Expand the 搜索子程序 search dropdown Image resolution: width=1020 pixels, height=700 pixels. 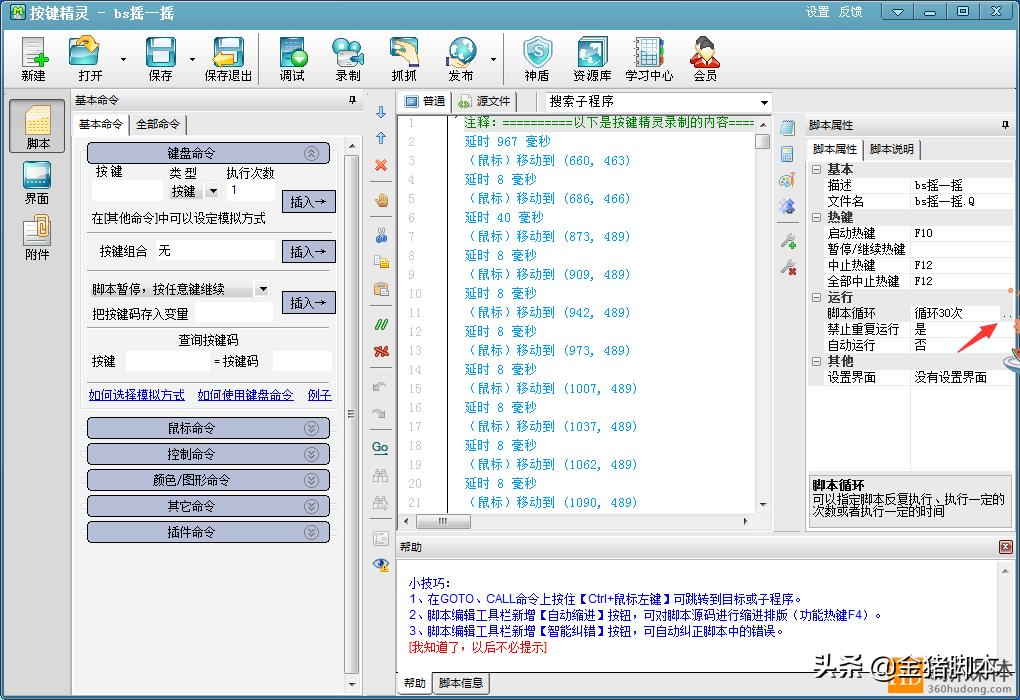762,101
